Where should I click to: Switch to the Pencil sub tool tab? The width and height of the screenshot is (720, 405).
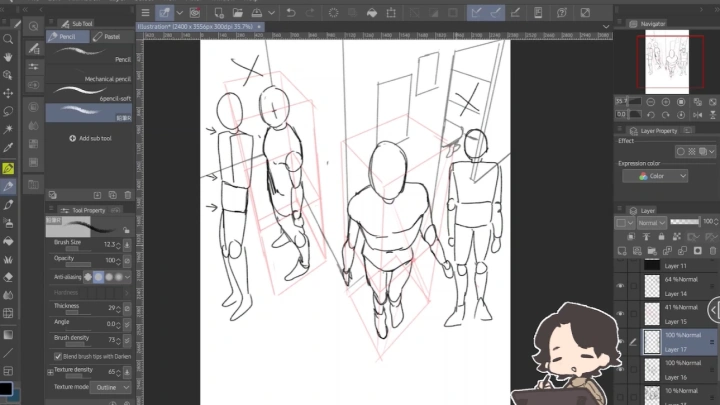(68, 37)
